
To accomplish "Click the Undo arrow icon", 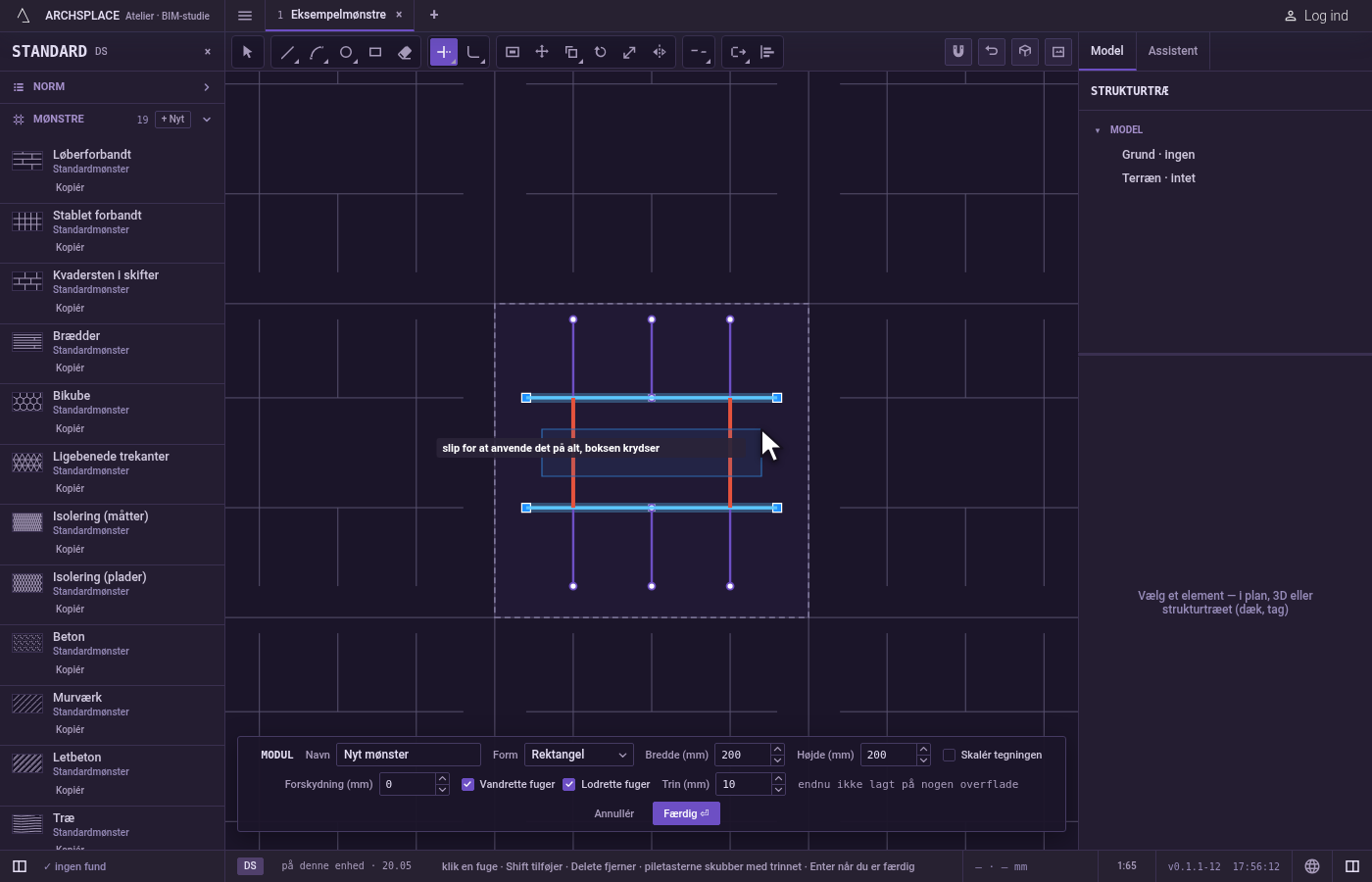I will click(992, 51).
